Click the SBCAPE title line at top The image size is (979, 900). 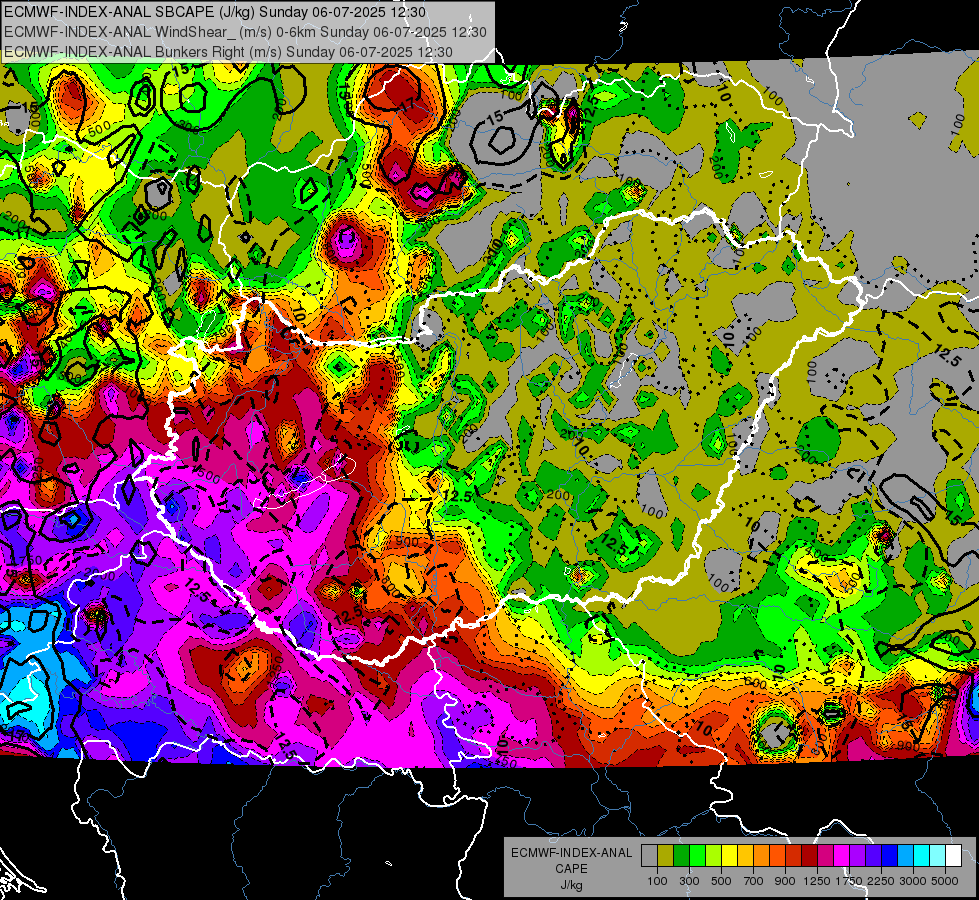pyautogui.click(x=215, y=12)
